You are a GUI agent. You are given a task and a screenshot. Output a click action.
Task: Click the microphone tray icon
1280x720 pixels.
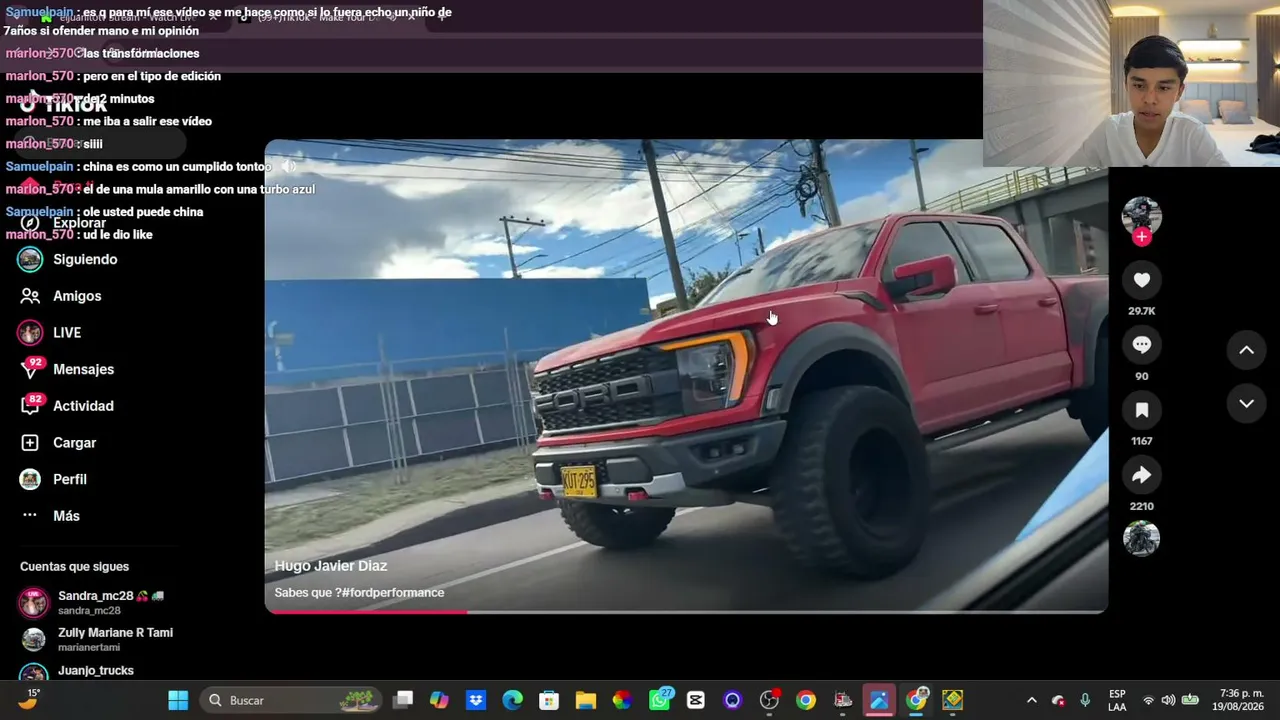pos(1085,700)
